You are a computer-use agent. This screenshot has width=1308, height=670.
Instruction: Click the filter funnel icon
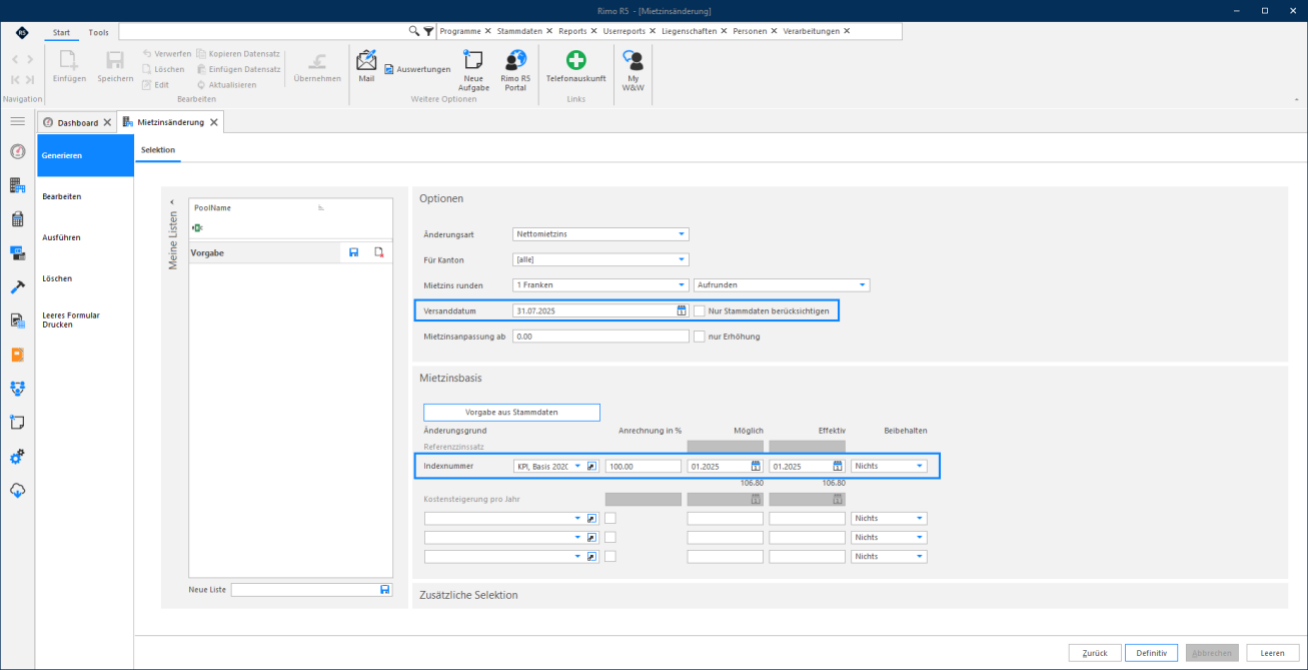[x=428, y=31]
